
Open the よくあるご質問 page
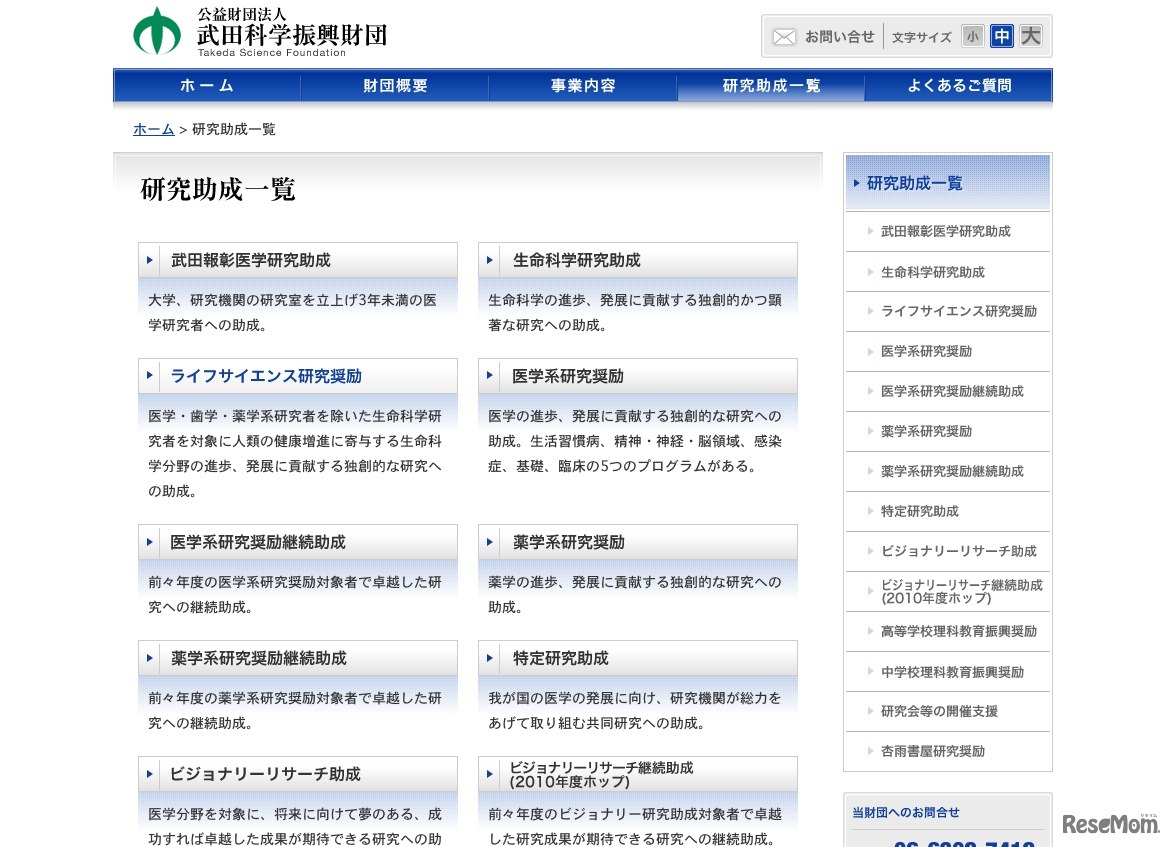click(x=959, y=85)
